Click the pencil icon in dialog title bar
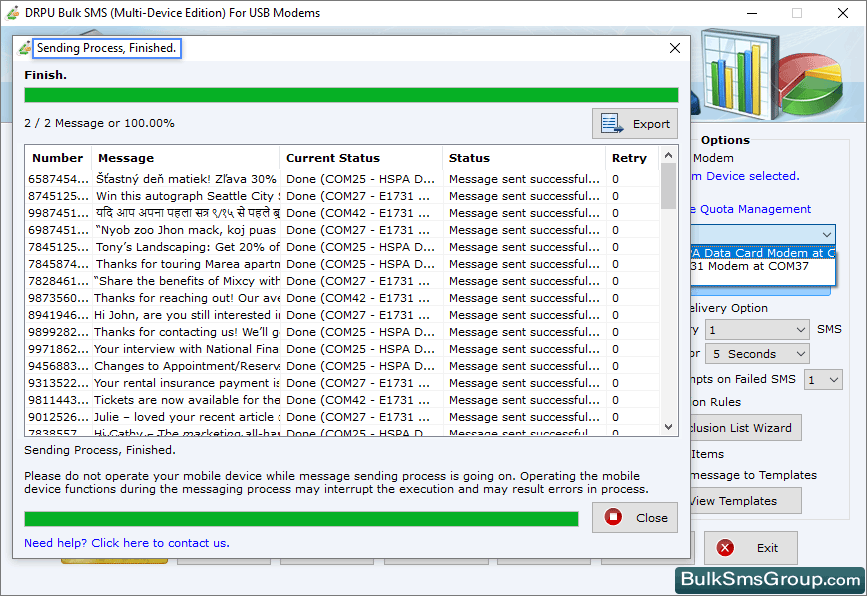 click(24, 48)
